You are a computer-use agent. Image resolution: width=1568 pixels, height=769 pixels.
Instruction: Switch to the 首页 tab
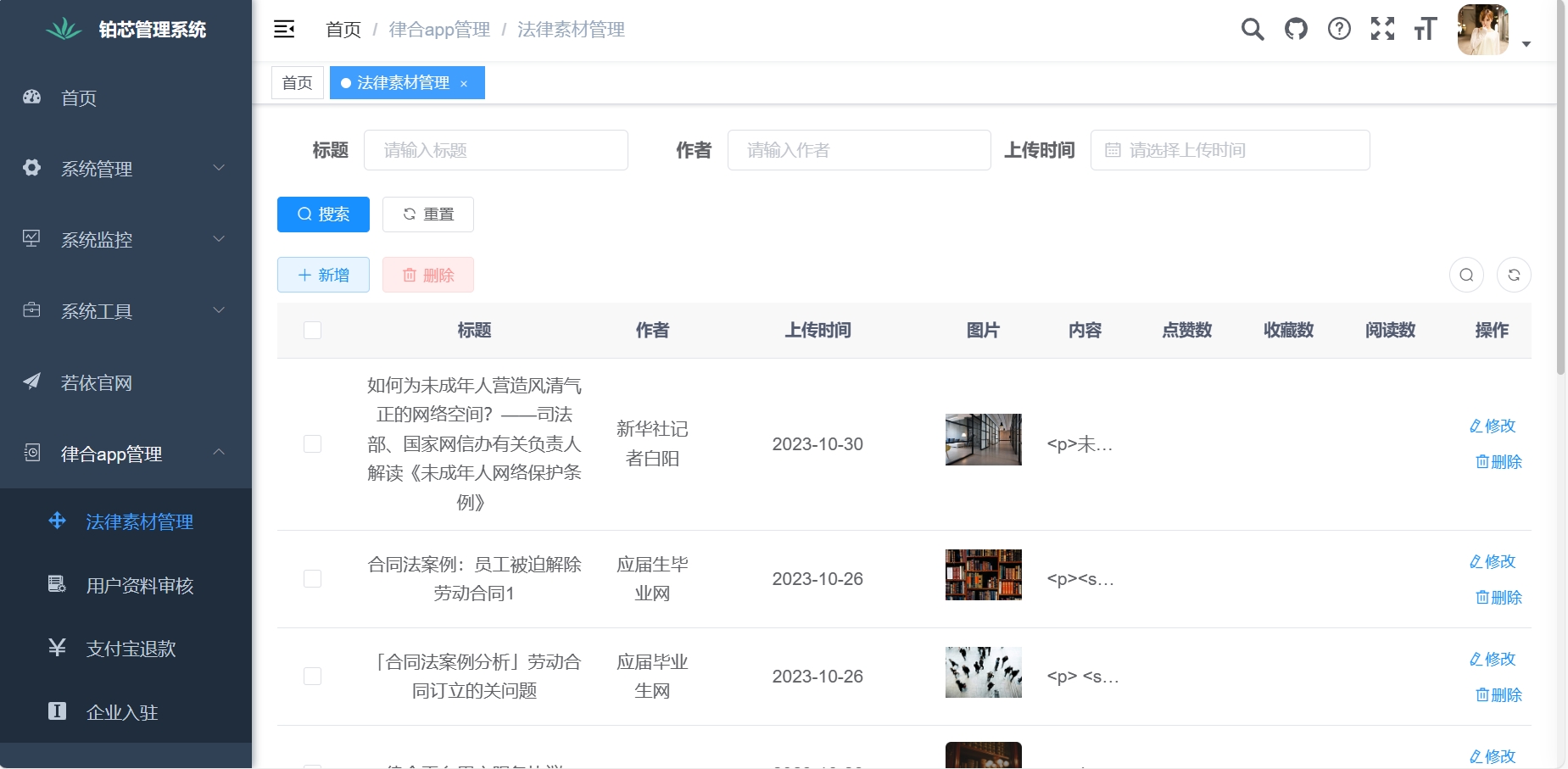(298, 83)
